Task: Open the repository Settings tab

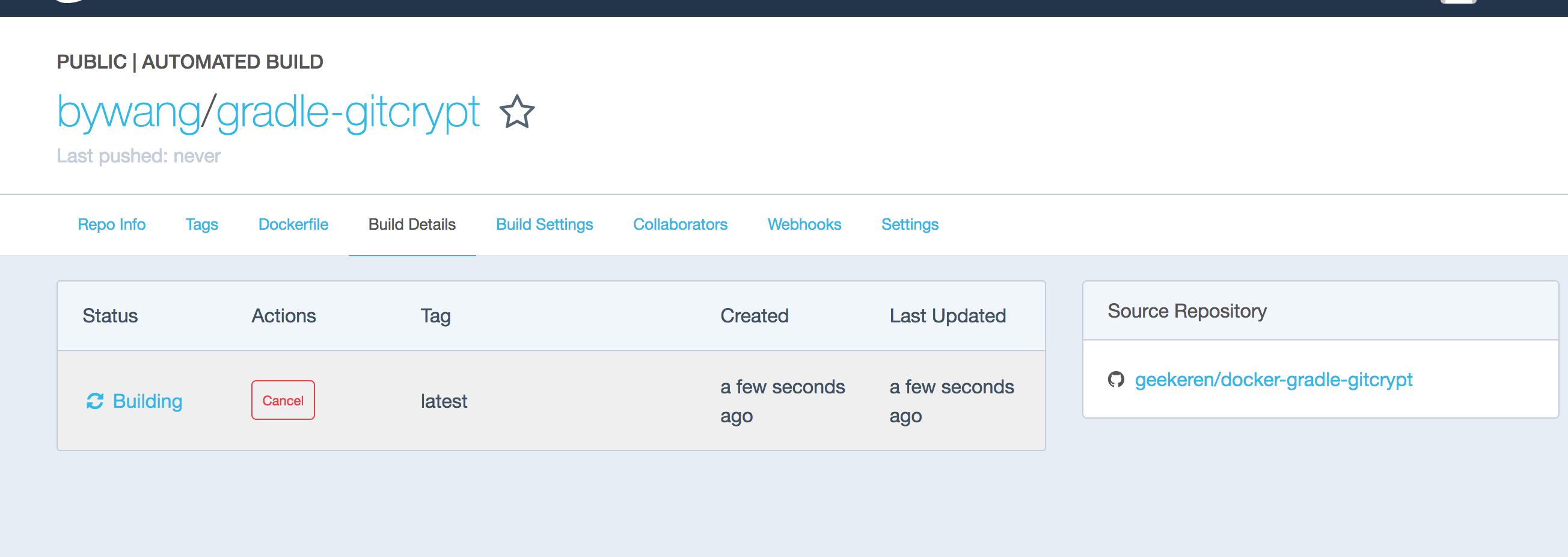Action: [910, 224]
